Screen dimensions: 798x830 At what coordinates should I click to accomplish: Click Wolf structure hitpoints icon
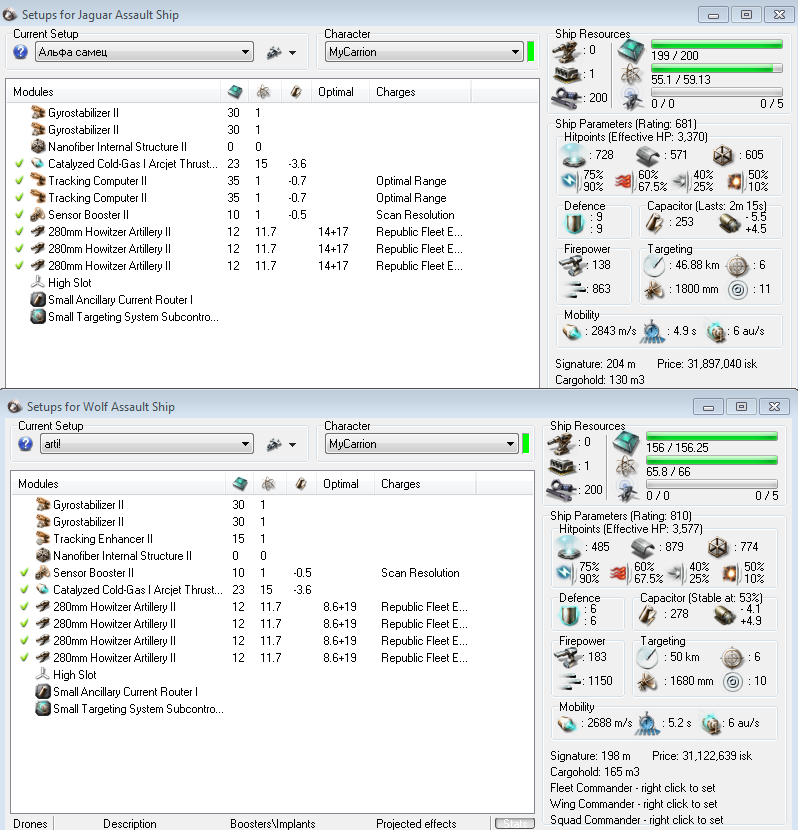point(718,547)
